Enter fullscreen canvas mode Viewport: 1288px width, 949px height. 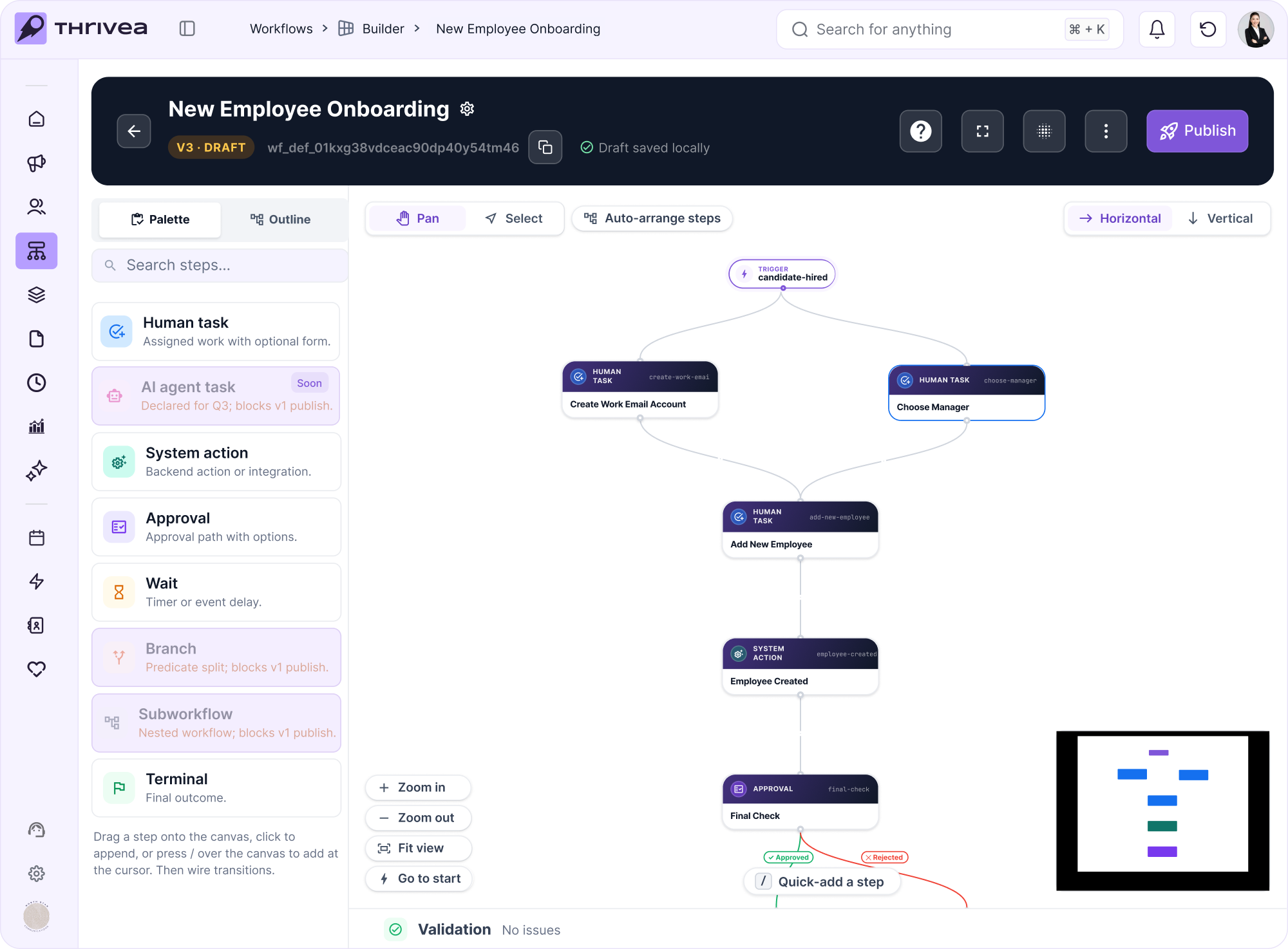[x=983, y=131]
